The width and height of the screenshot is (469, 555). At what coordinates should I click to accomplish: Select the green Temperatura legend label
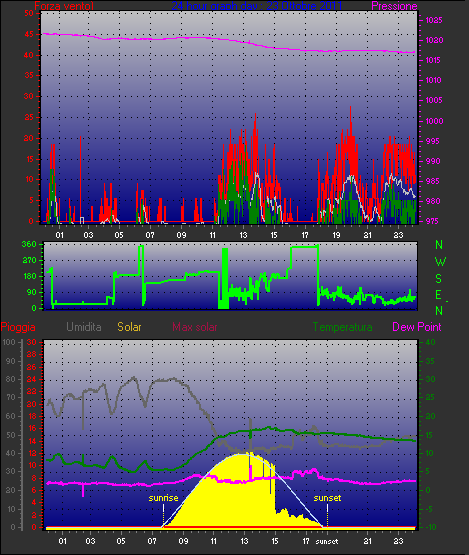[x=342, y=327]
